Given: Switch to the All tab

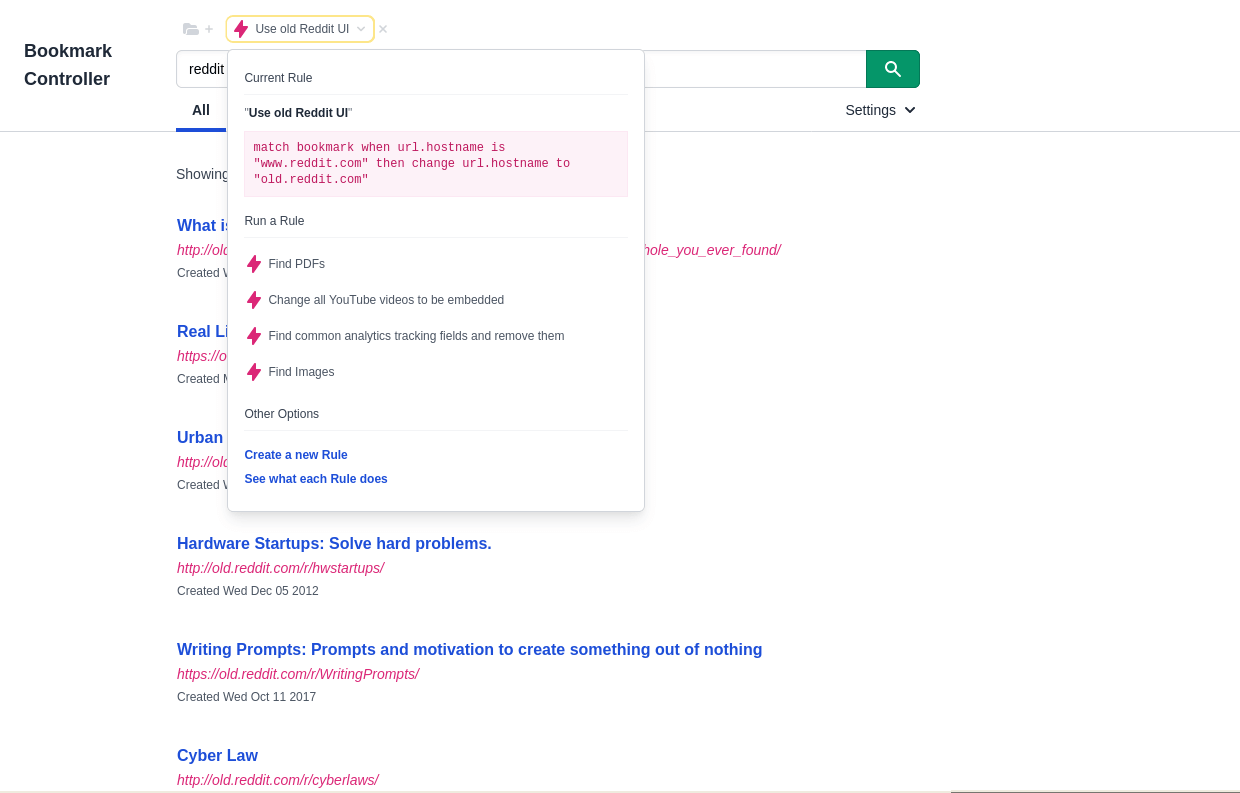Looking at the screenshot, I should pos(201,110).
